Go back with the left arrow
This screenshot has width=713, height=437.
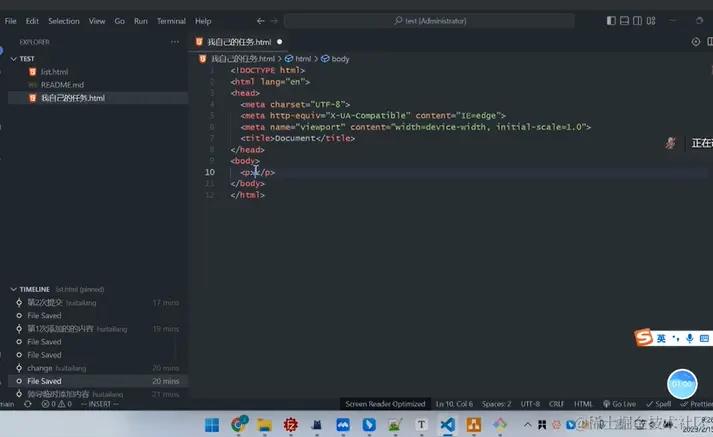261,21
